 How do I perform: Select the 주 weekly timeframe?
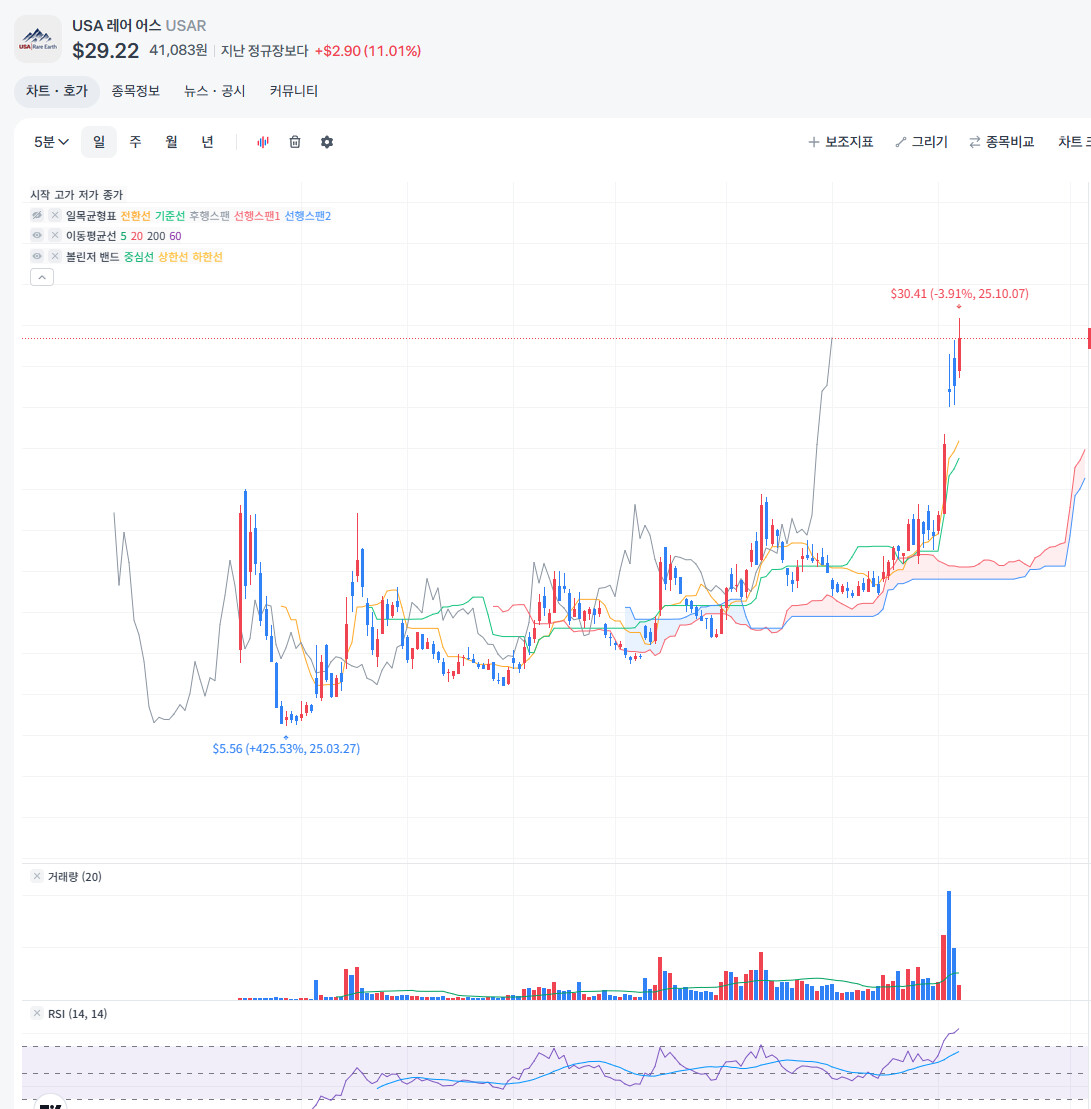coord(135,142)
